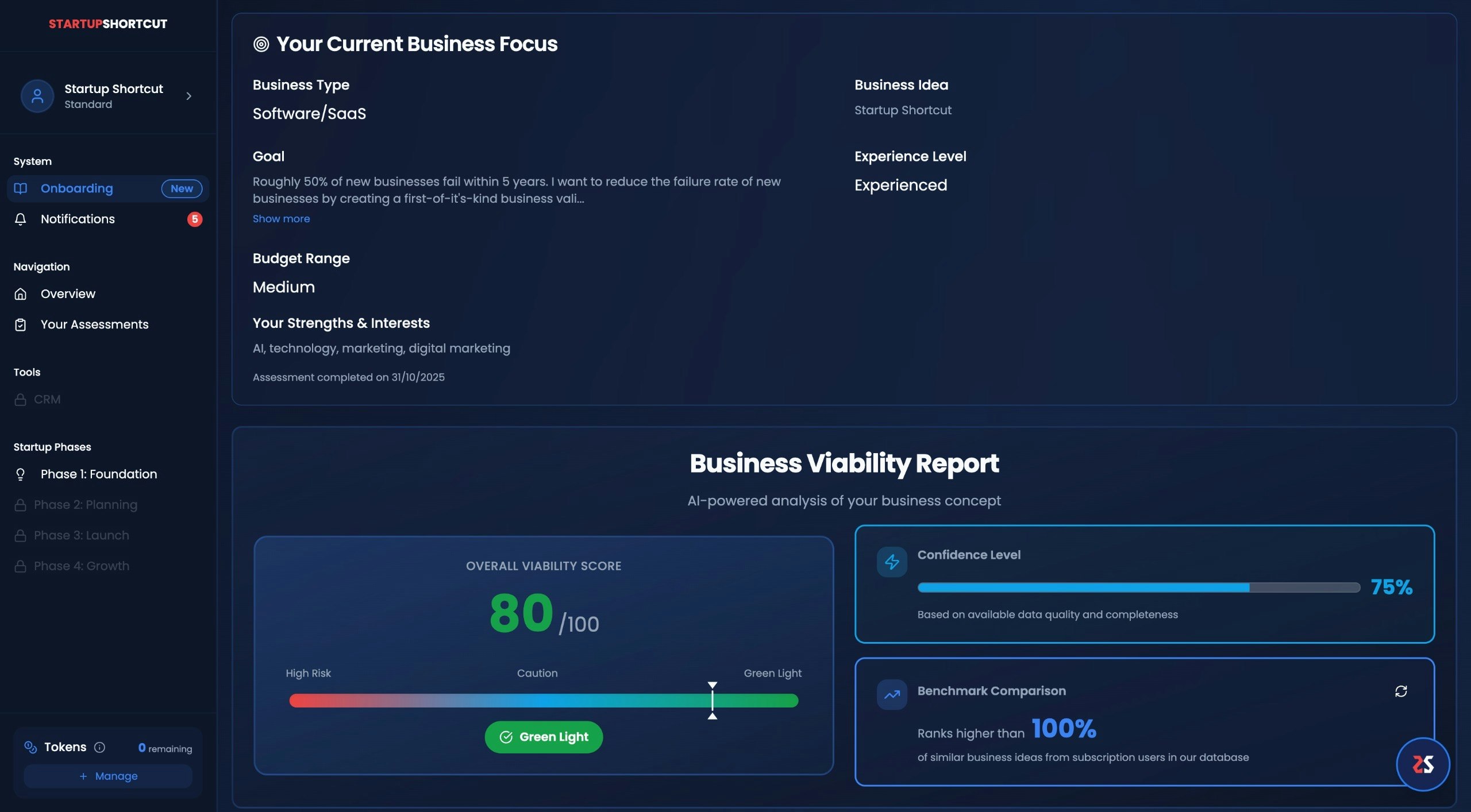Select the locked CRM tool

(x=108, y=399)
